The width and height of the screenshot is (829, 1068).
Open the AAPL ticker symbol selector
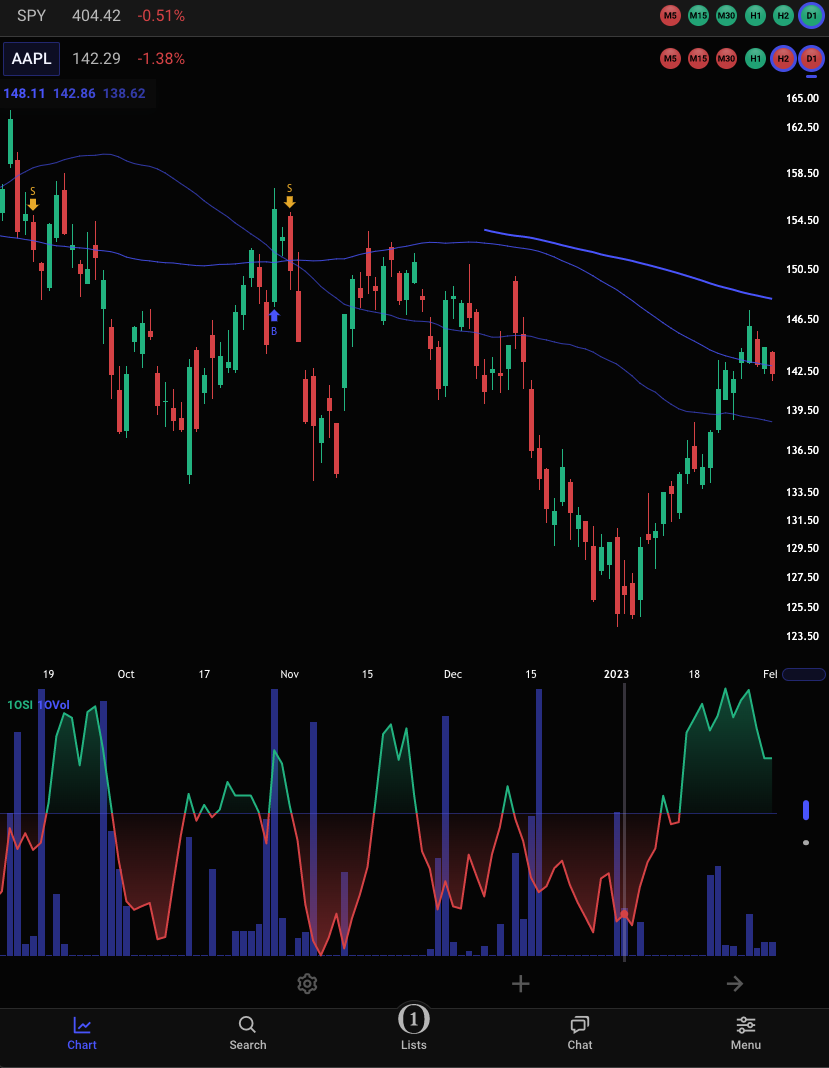pos(31,59)
